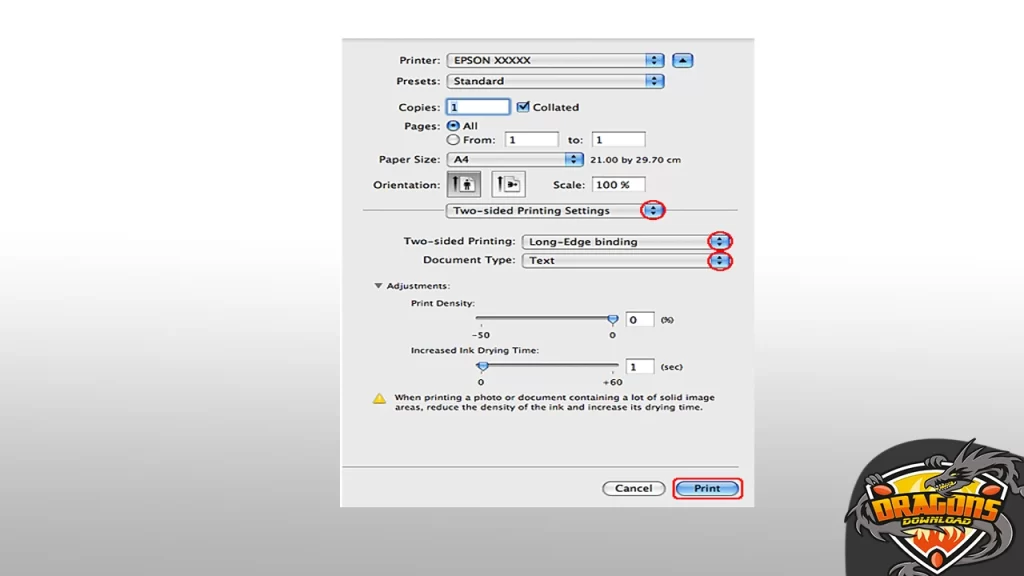Viewport: 1024px width, 576px height.
Task: Click the Copies input field
Action: 478,107
